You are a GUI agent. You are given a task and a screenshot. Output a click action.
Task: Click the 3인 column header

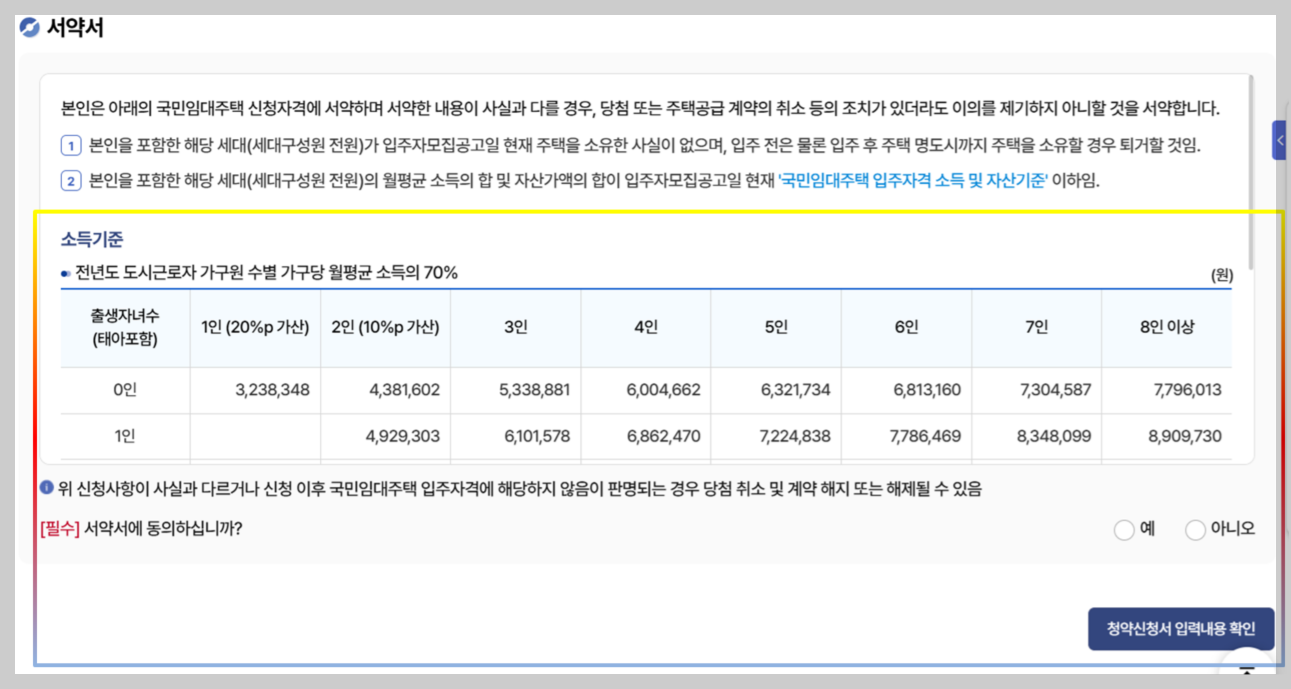tap(515, 327)
